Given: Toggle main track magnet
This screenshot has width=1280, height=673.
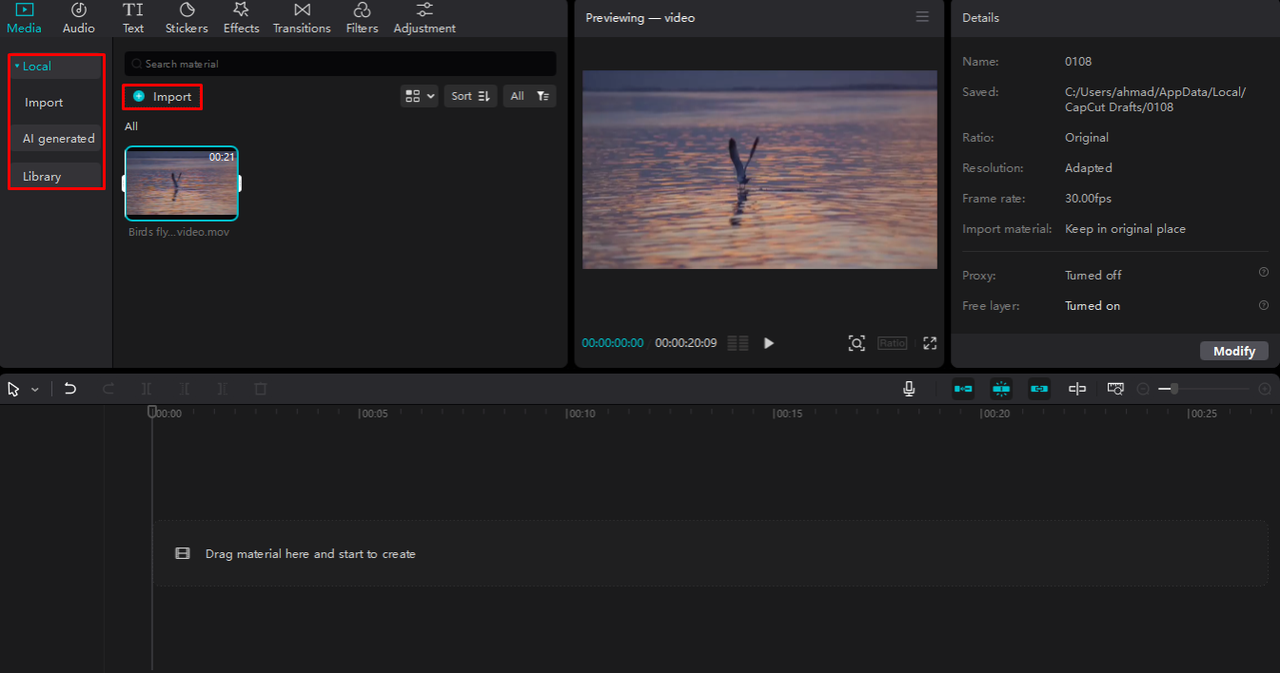Looking at the screenshot, I should [x=963, y=389].
